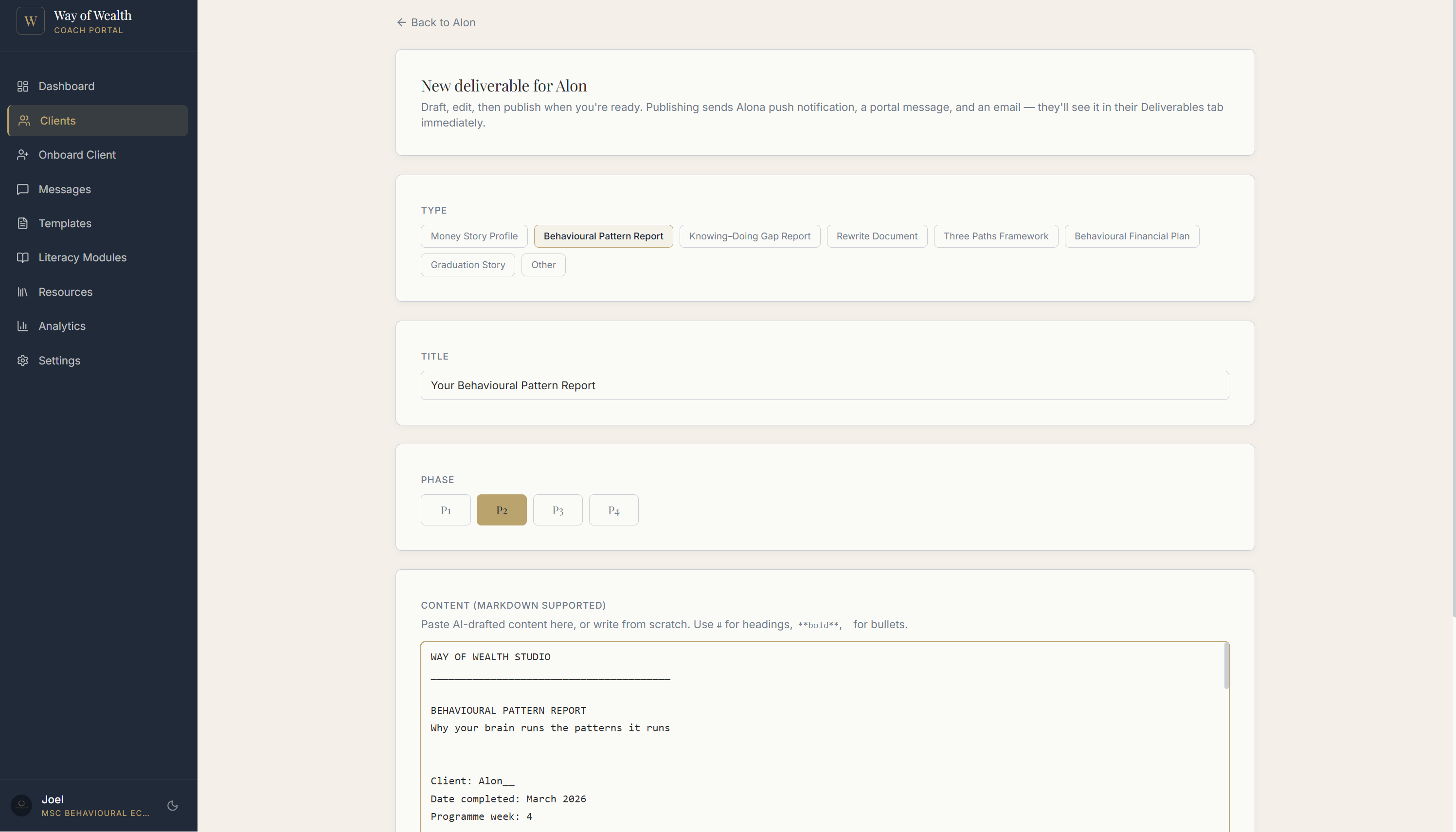
Task: Open Messages from the sidebar
Action: (x=65, y=189)
